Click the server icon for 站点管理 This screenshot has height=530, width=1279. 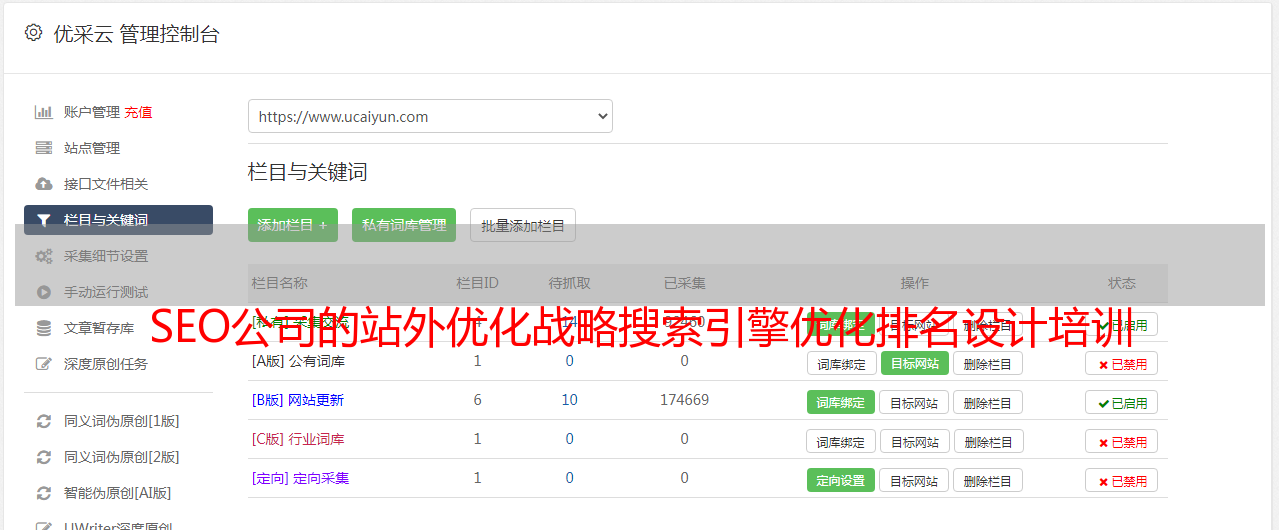[x=44, y=148]
